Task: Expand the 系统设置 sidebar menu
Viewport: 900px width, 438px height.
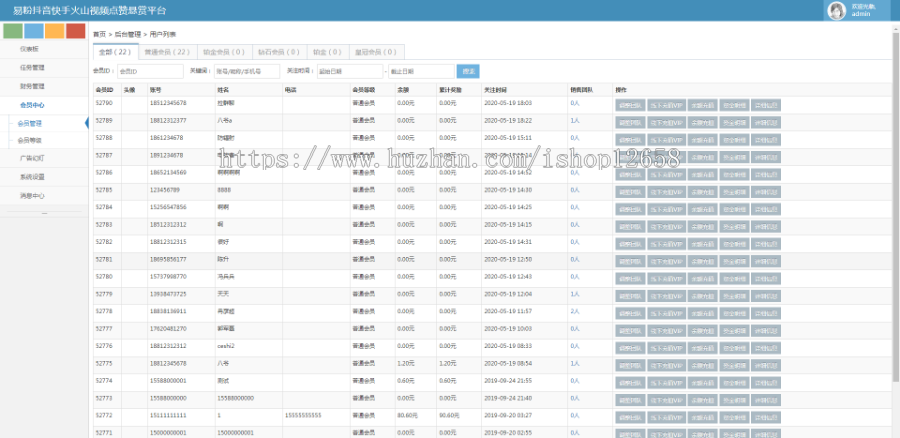Action: [x=31, y=176]
